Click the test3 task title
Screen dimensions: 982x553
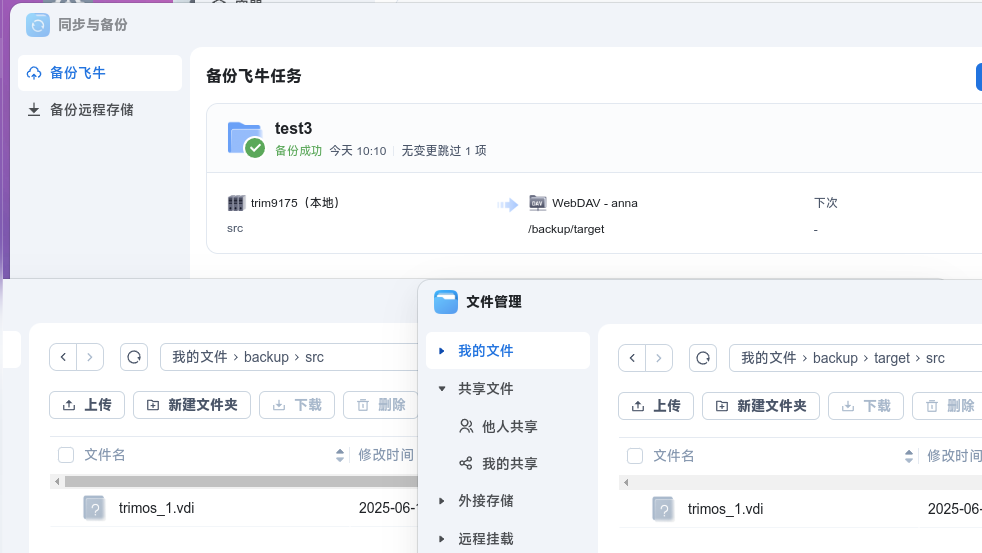coord(293,128)
